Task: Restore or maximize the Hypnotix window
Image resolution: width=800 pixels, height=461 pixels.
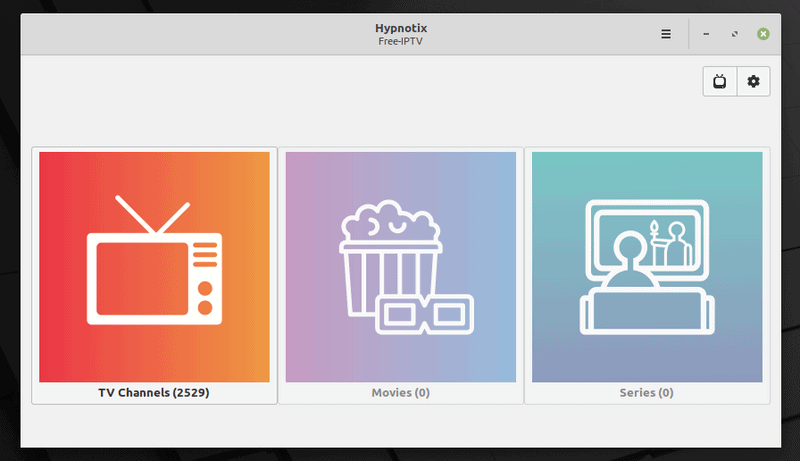Action: tap(735, 34)
